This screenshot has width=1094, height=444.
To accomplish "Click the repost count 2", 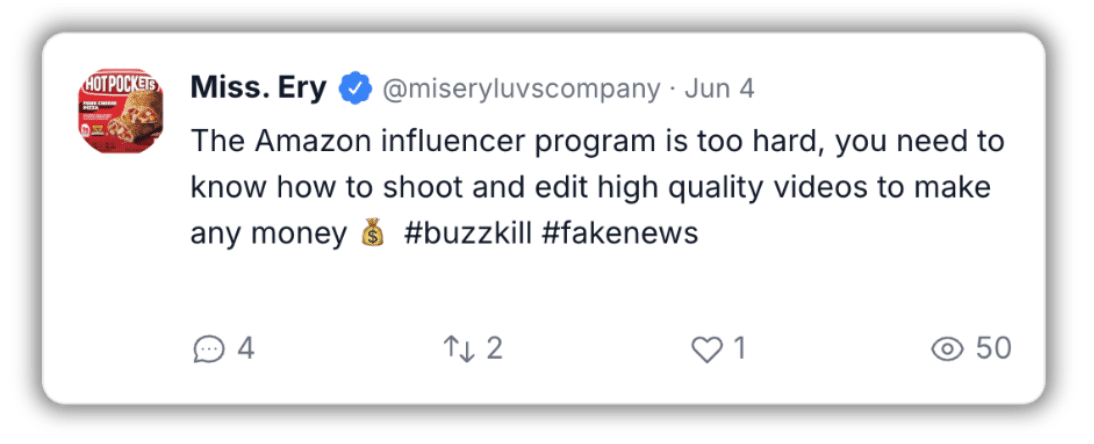I will click(x=494, y=348).
